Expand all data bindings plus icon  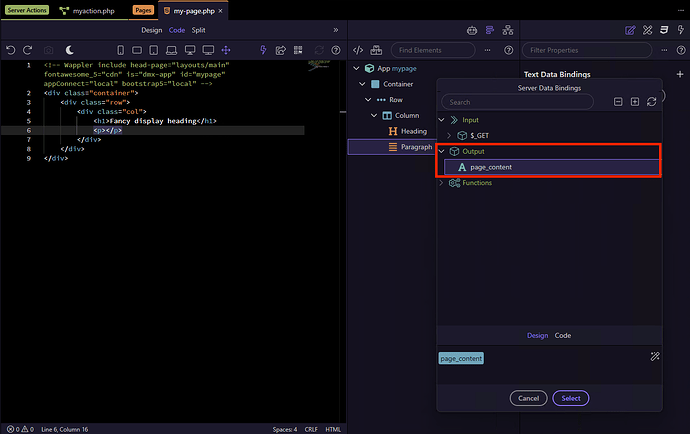pyautogui.click(x=635, y=102)
